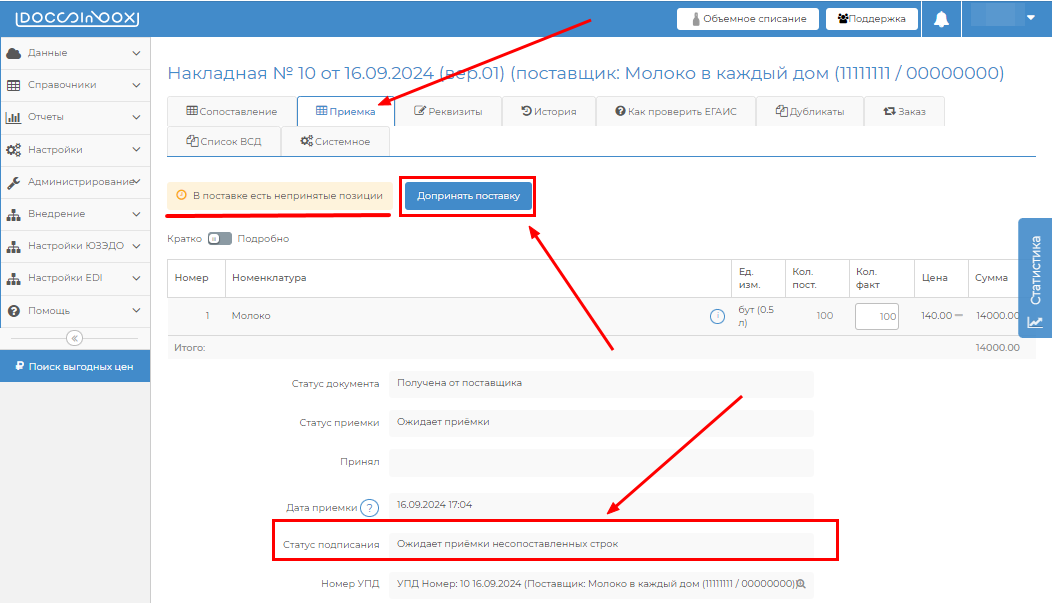This screenshot has height=603, width=1052.
Task: Open the Статистика side panel
Action: coord(1035,280)
